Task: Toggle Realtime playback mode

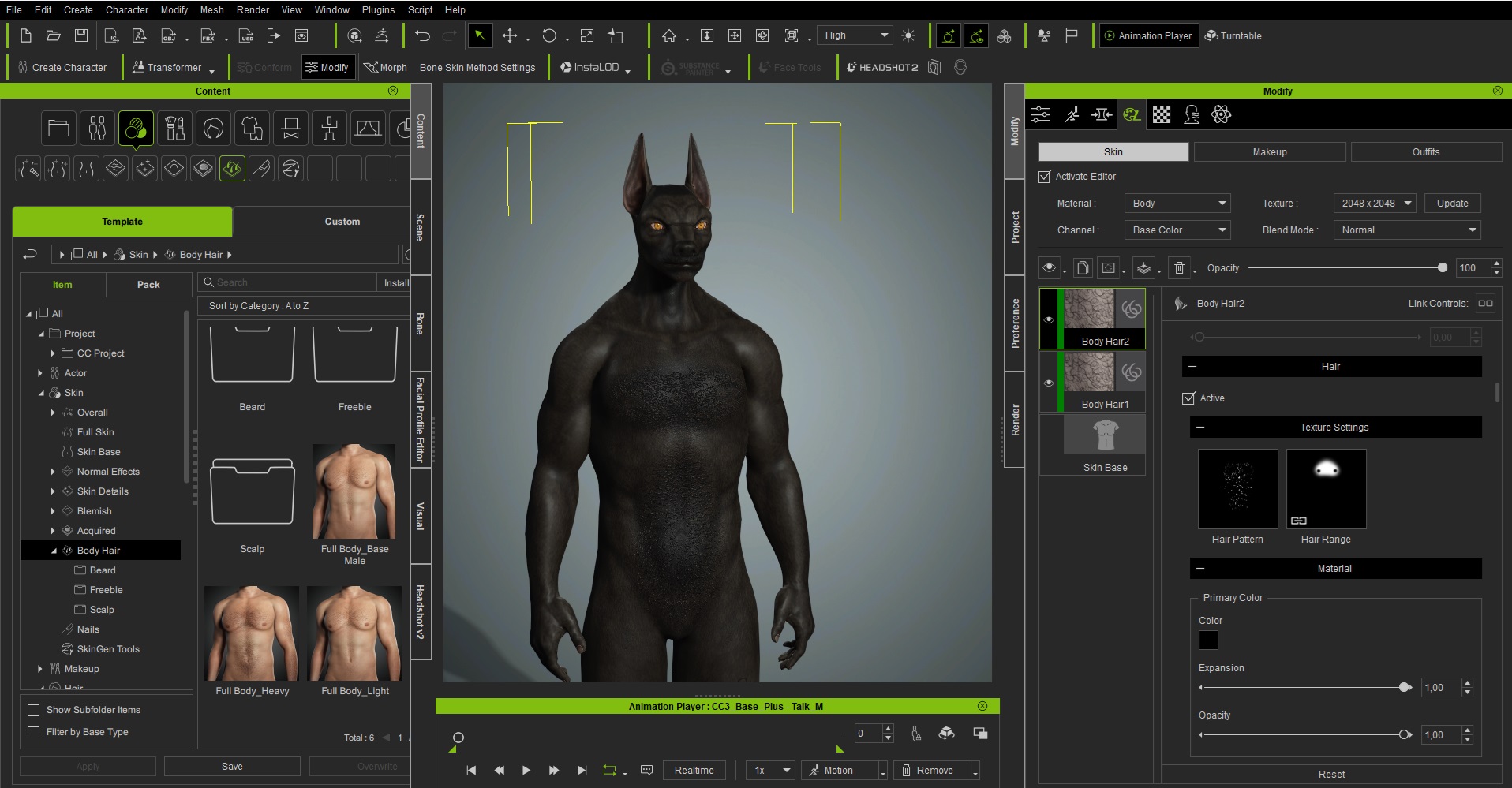Action: [x=694, y=770]
